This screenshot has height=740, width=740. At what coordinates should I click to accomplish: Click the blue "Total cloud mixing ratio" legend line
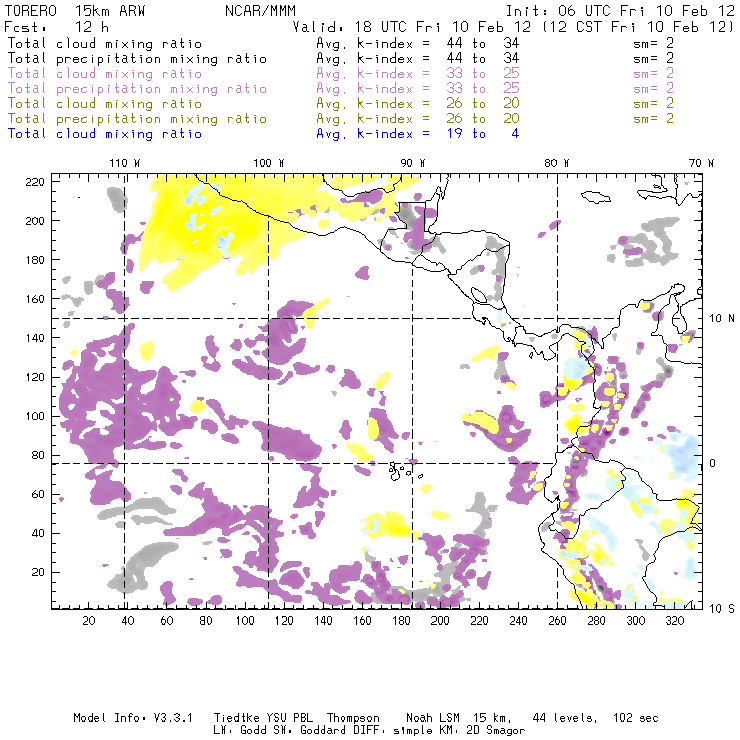tap(105, 134)
